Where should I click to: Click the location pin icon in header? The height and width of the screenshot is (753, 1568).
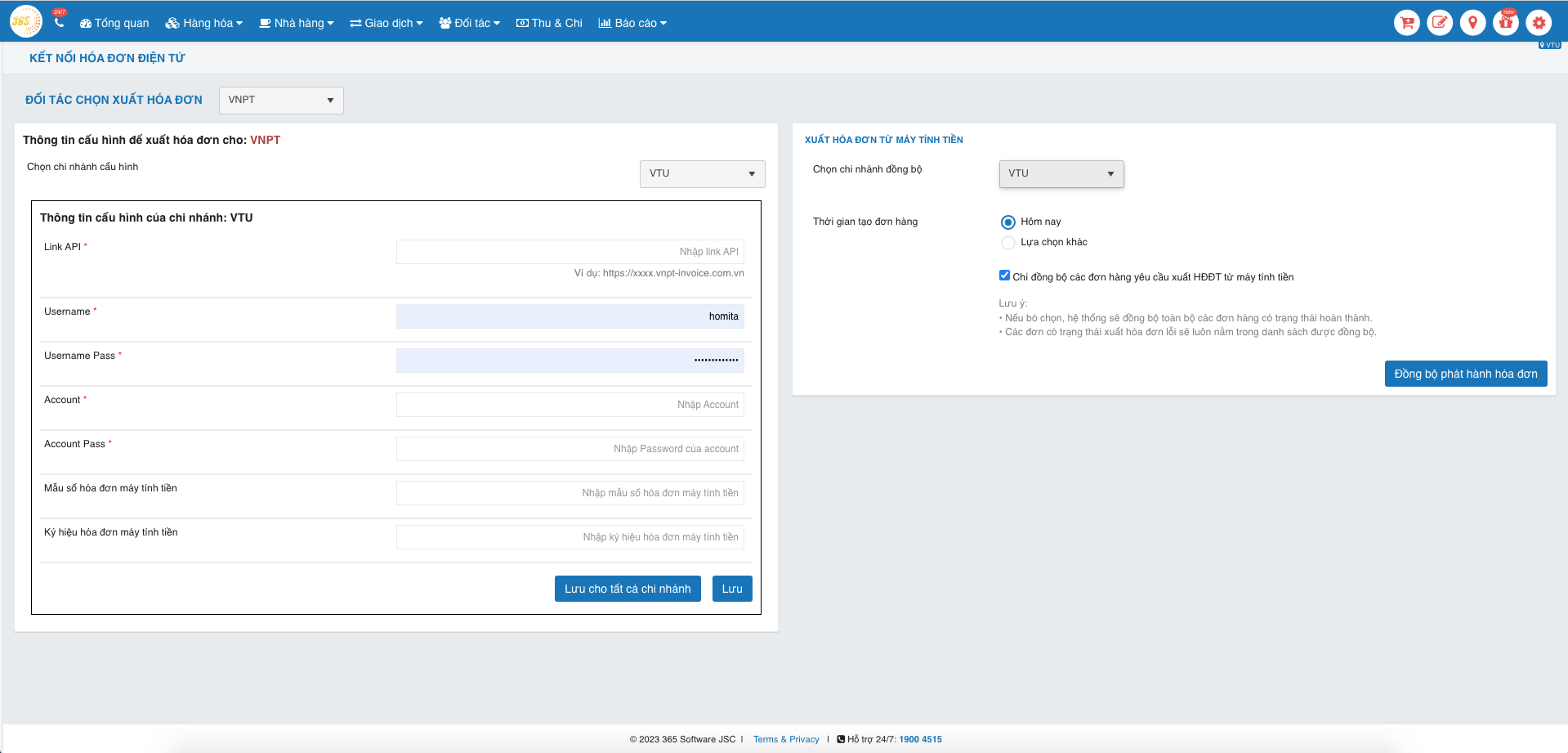coord(1472,23)
